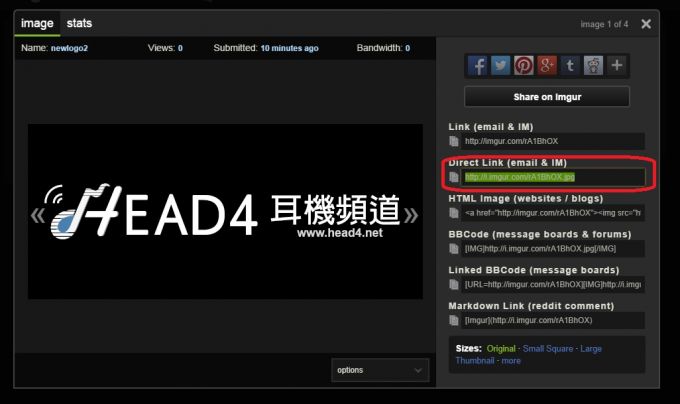Copy the Linked BBCode clipboard icon

[x=454, y=284]
